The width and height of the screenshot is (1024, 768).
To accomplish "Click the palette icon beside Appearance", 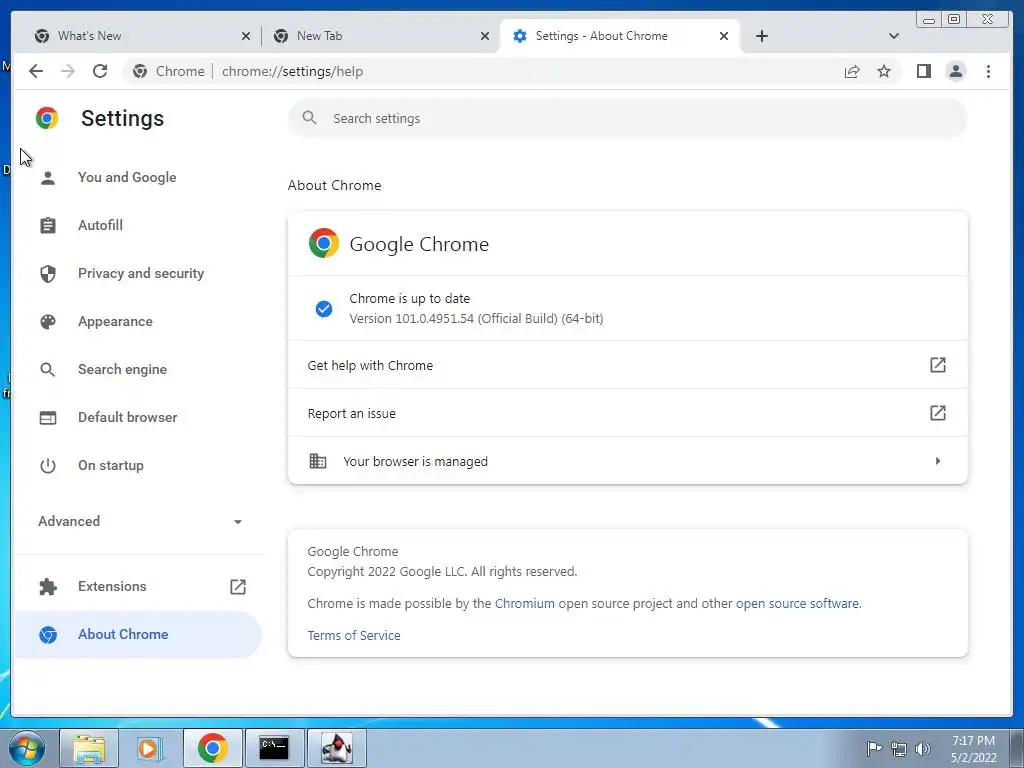I will 48,321.
